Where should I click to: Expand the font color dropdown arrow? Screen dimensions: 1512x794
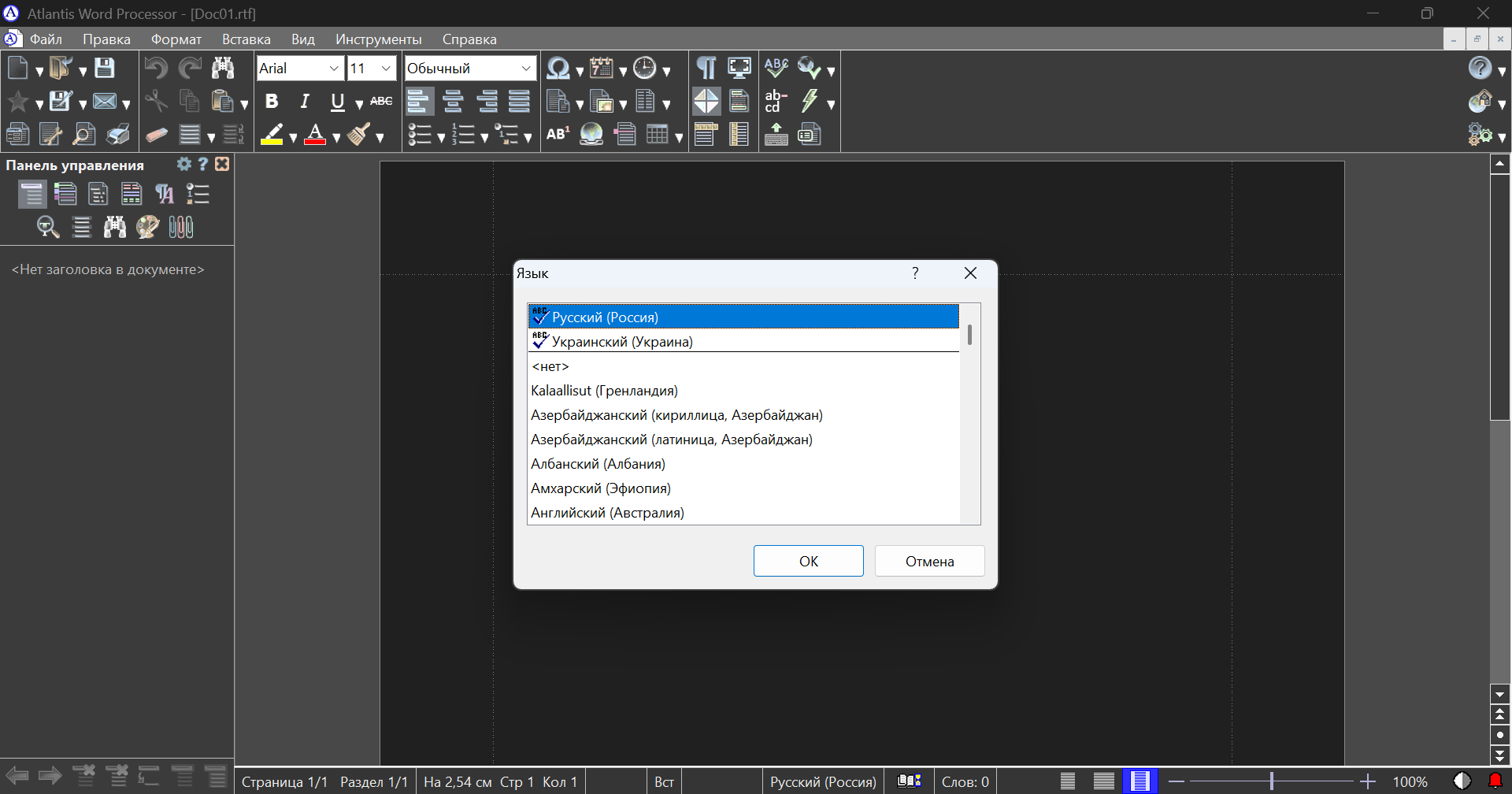[x=336, y=138]
